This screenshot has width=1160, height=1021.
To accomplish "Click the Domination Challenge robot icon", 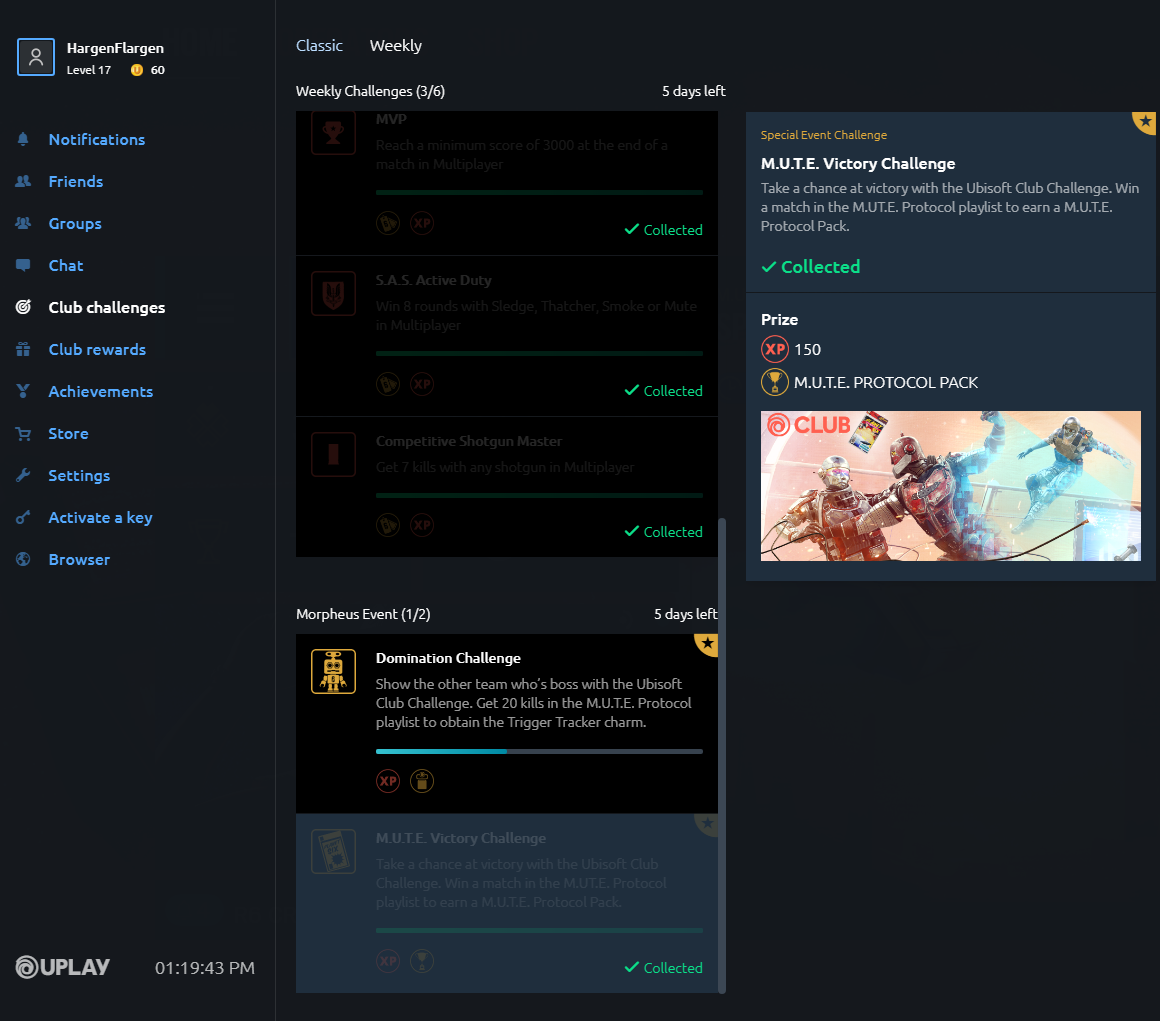I will click(x=333, y=671).
